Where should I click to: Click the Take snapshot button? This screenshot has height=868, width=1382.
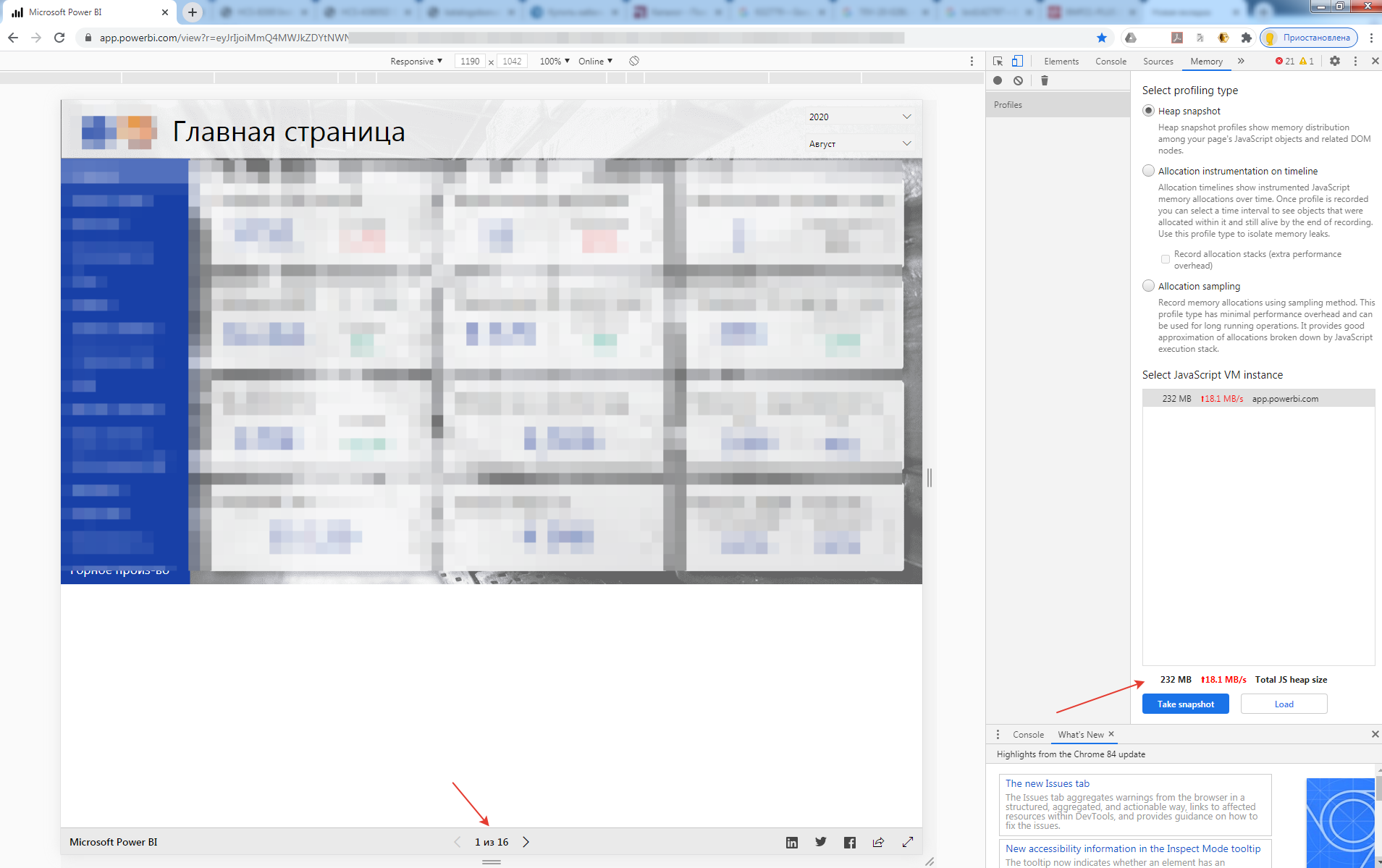1185,704
